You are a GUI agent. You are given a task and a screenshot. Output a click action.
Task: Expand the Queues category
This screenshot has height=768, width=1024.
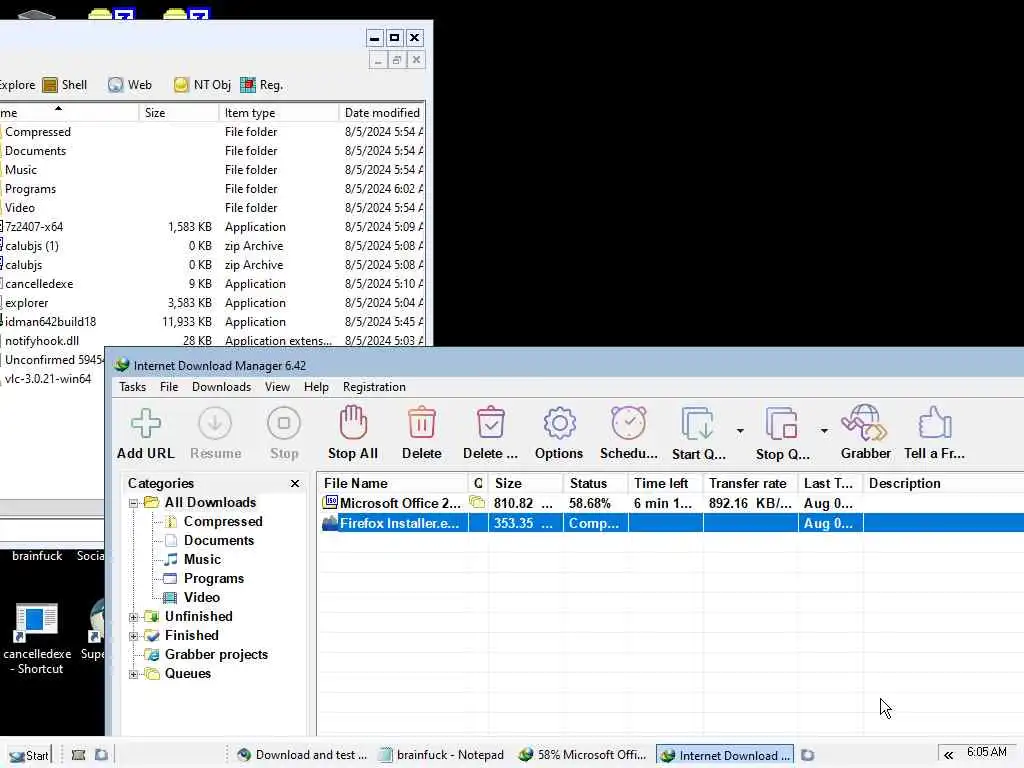(x=133, y=674)
